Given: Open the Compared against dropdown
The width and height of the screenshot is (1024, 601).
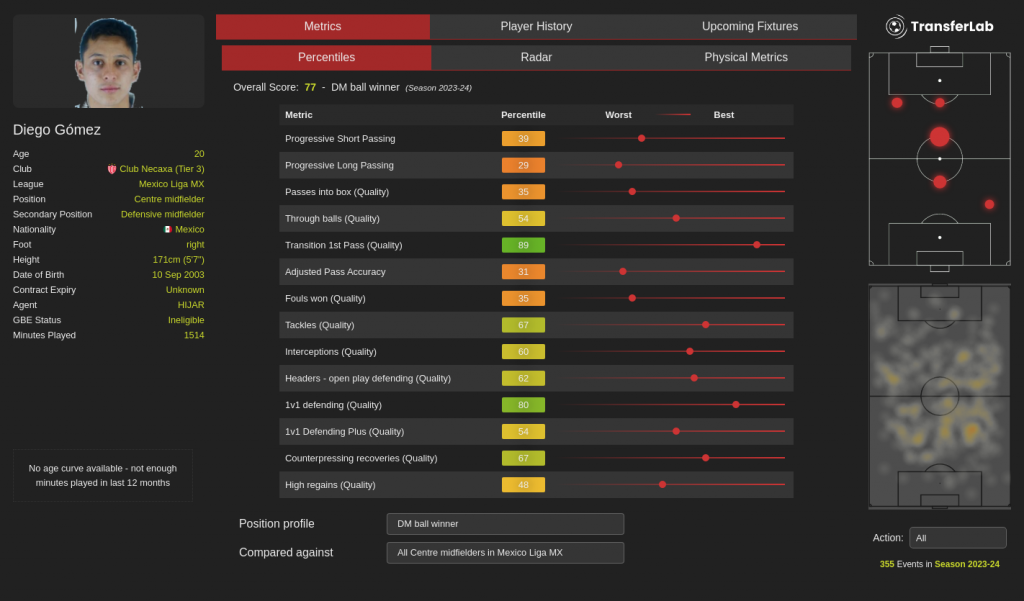Looking at the screenshot, I should click(x=505, y=553).
